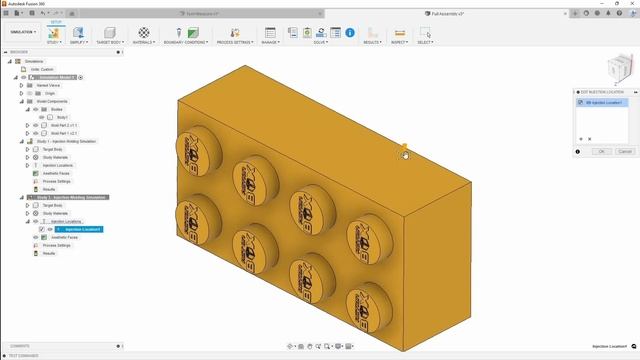640x360 pixels.
Task: Toggle visibility of Body1
Action: pos(42,117)
